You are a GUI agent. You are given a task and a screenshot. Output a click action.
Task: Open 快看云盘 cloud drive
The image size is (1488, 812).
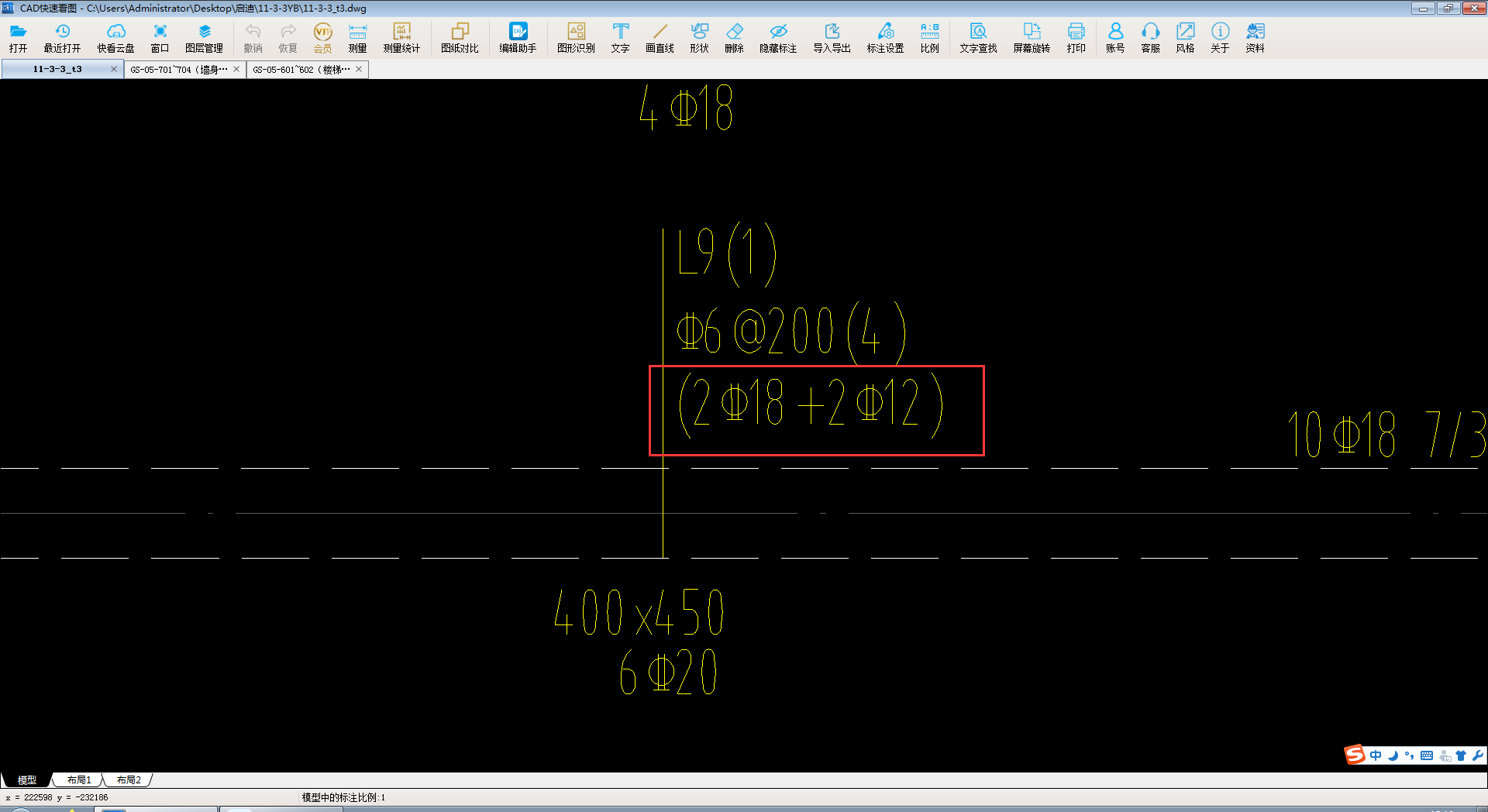pyautogui.click(x=115, y=37)
